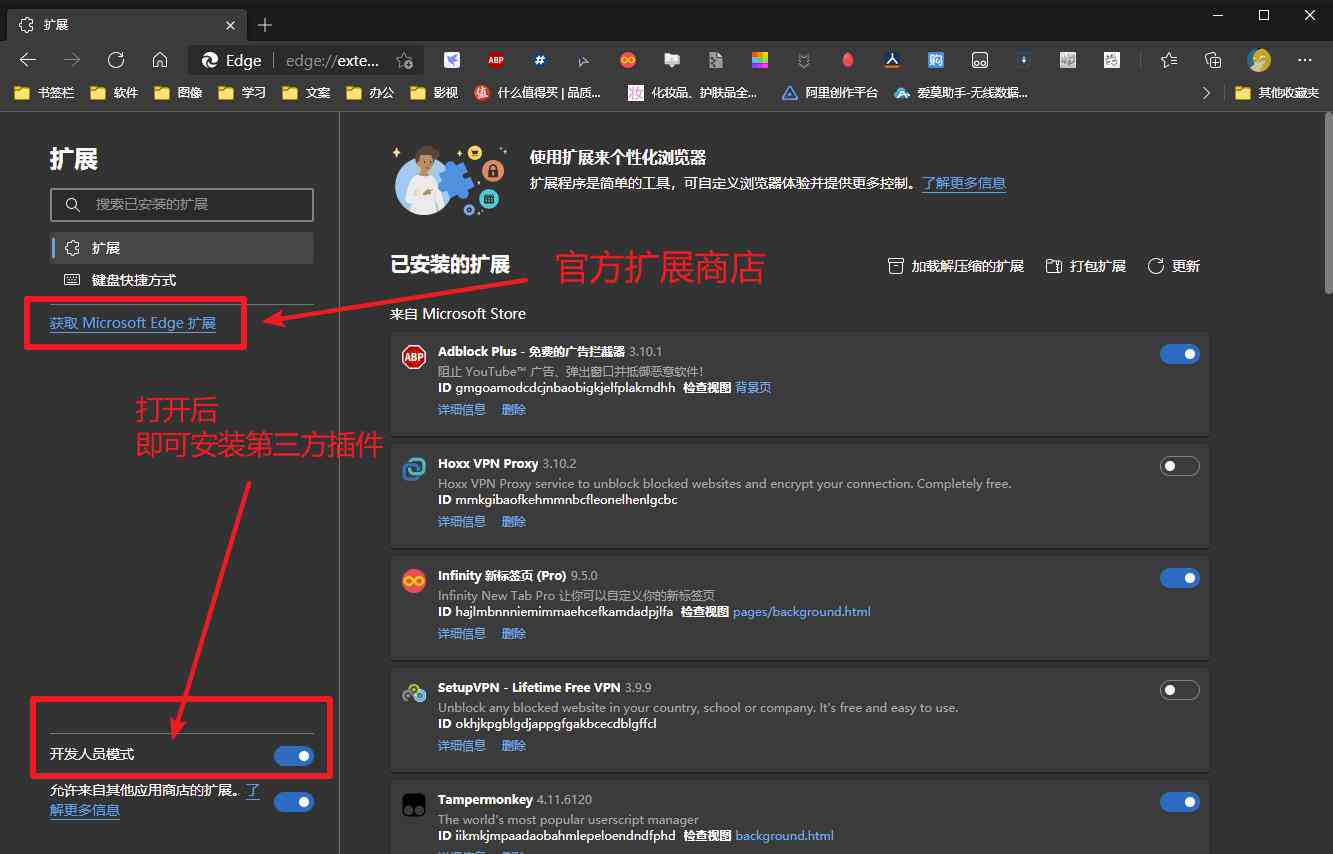The width and height of the screenshot is (1333, 854).
Task: Expand the 书签栏 bookmarks folder
Action: coord(45,92)
